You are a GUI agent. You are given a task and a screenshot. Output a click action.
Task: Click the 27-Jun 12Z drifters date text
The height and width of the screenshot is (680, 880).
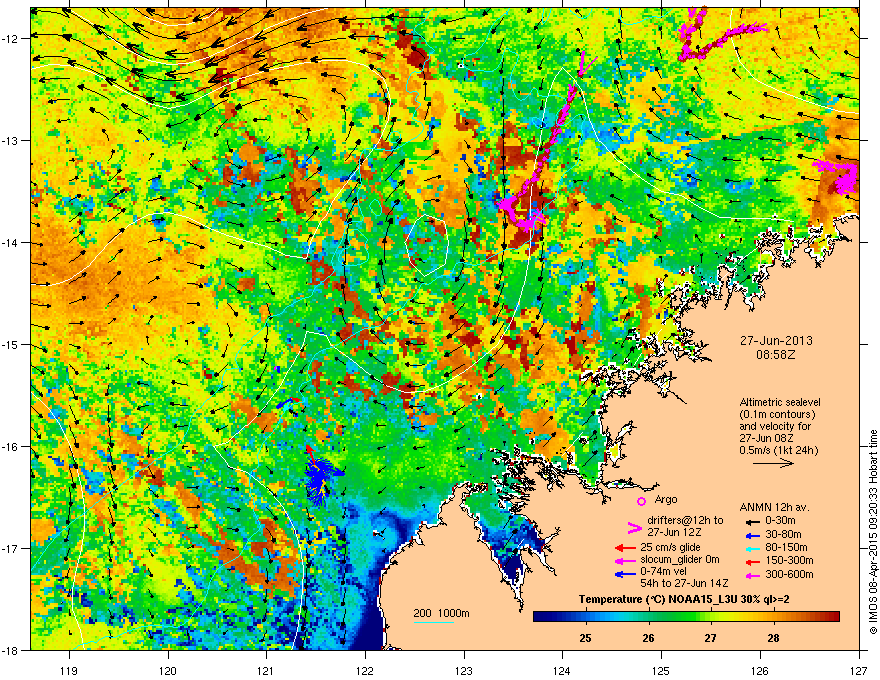click(x=672, y=532)
